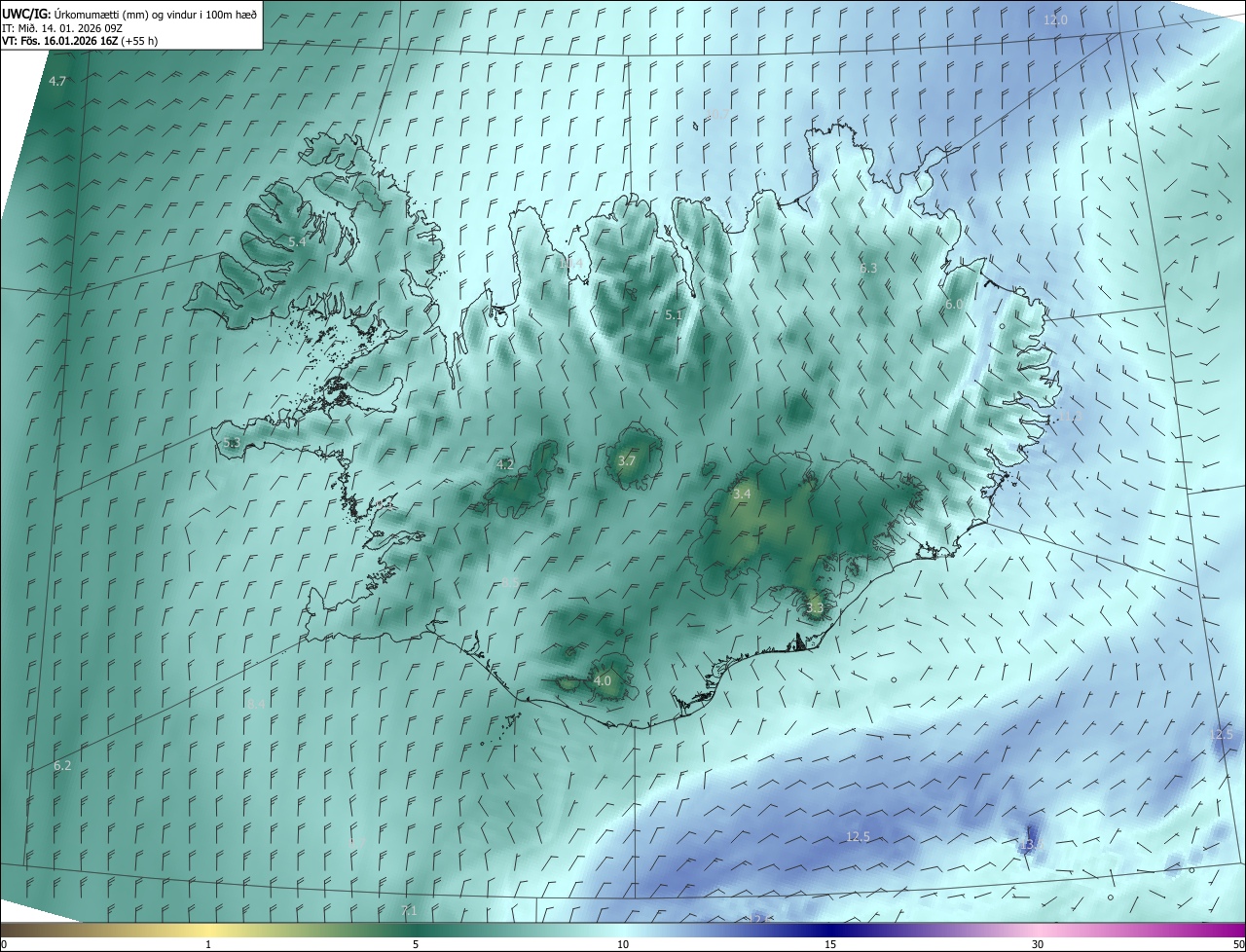1246x952 pixels.
Task: Click the "8.5" value label
Action: (511, 582)
